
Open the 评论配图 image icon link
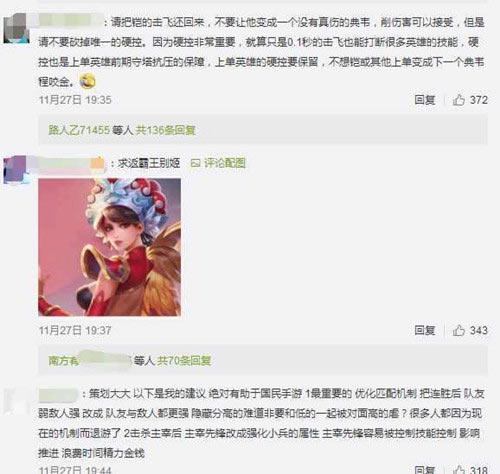pyautogui.click(x=218, y=163)
